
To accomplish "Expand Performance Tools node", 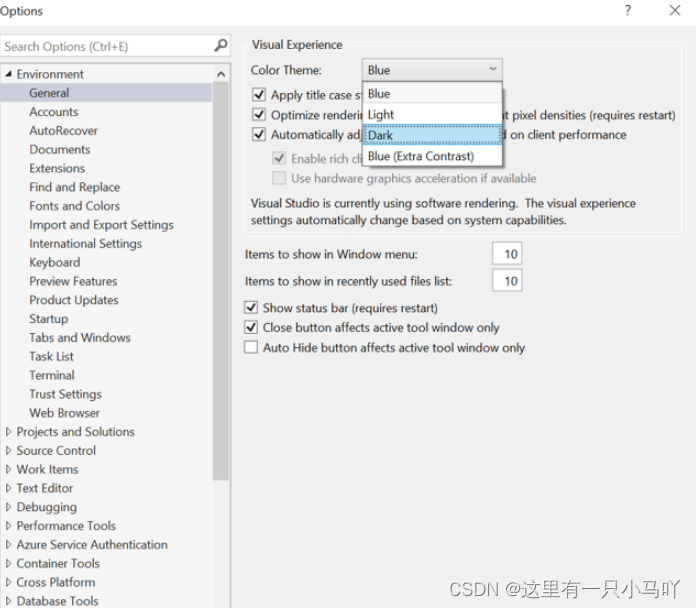I will [x=8, y=526].
